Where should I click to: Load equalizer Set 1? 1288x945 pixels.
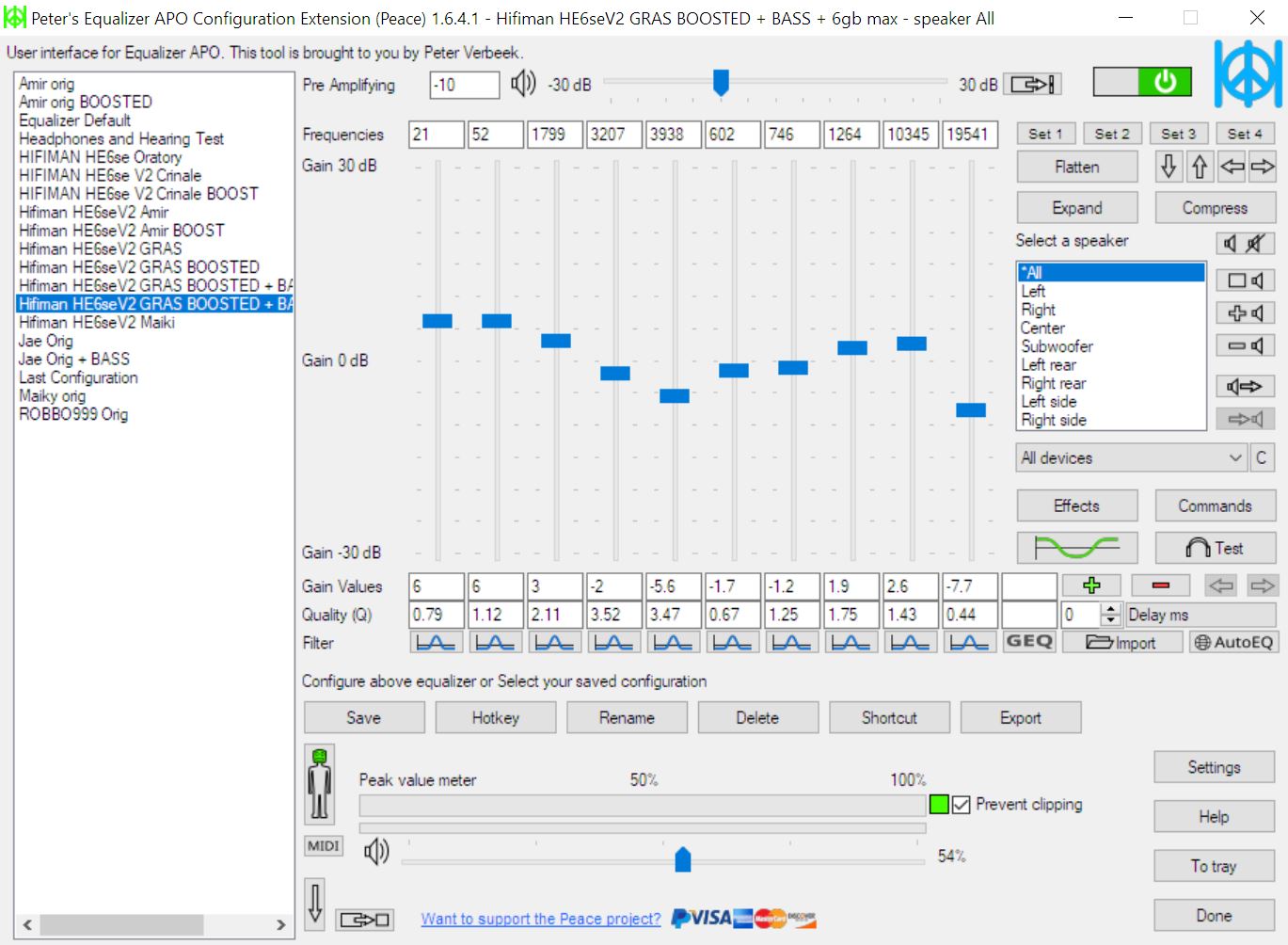coord(1045,134)
